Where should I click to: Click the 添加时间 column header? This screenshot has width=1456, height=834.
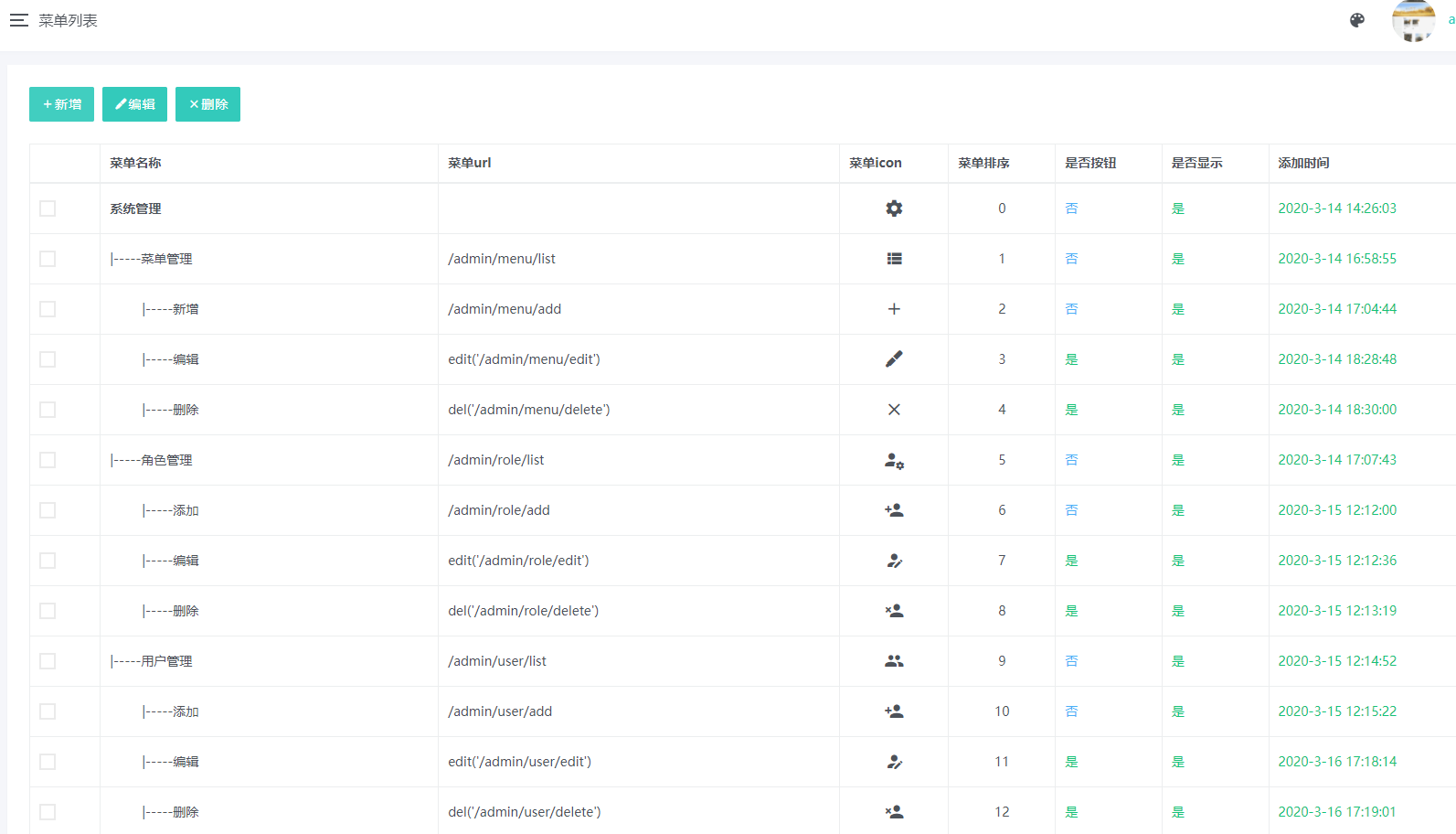click(x=1303, y=163)
